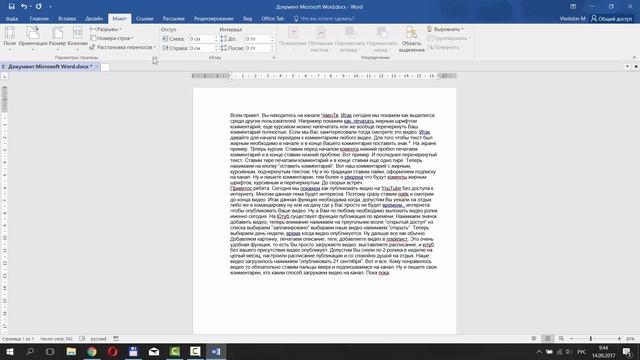Click the До spacing spinner arrows
The image size is (640, 360).
coord(272,39)
